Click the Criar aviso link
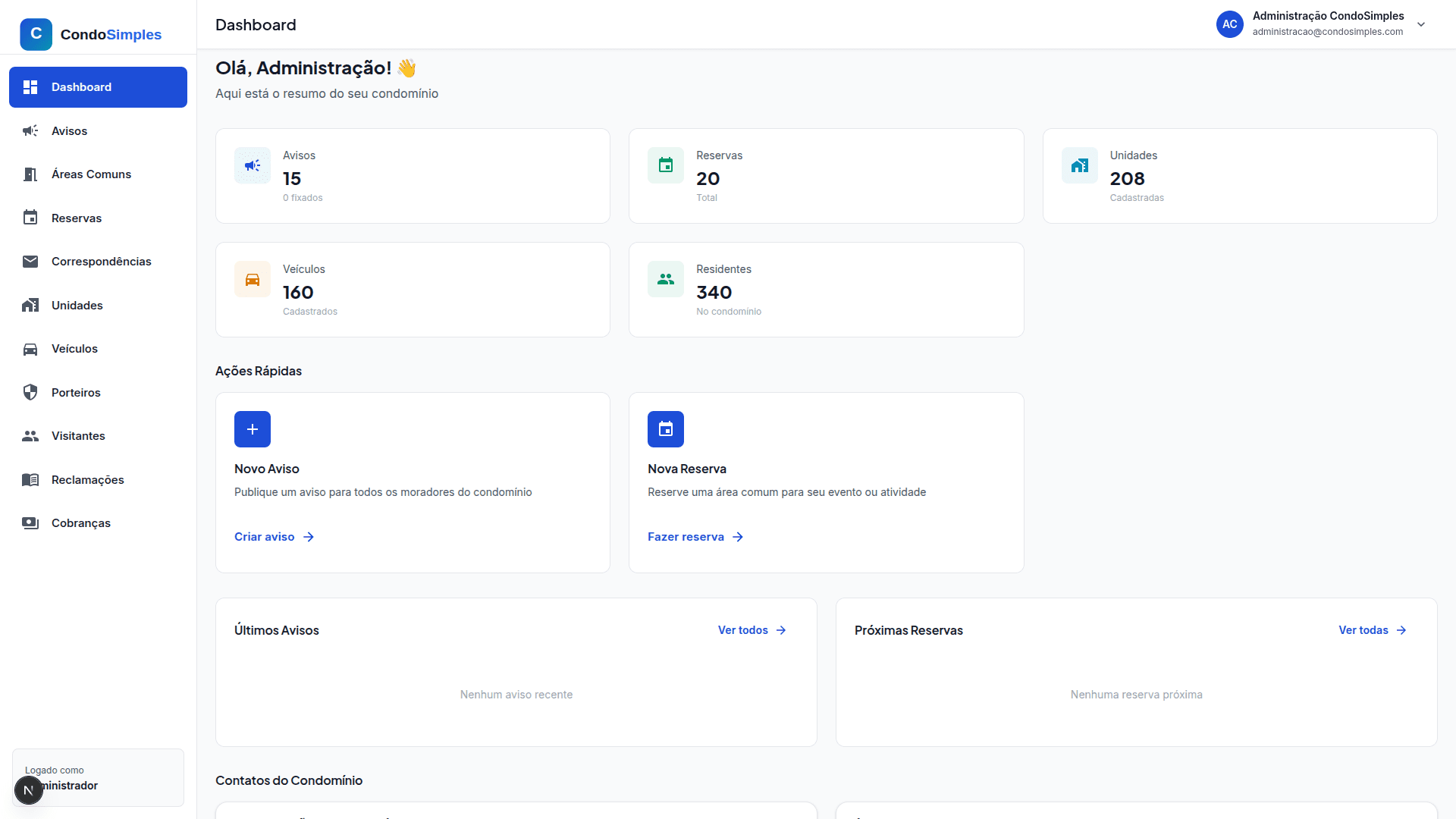1456x819 pixels. pyautogui.click(x=264, y=536)
